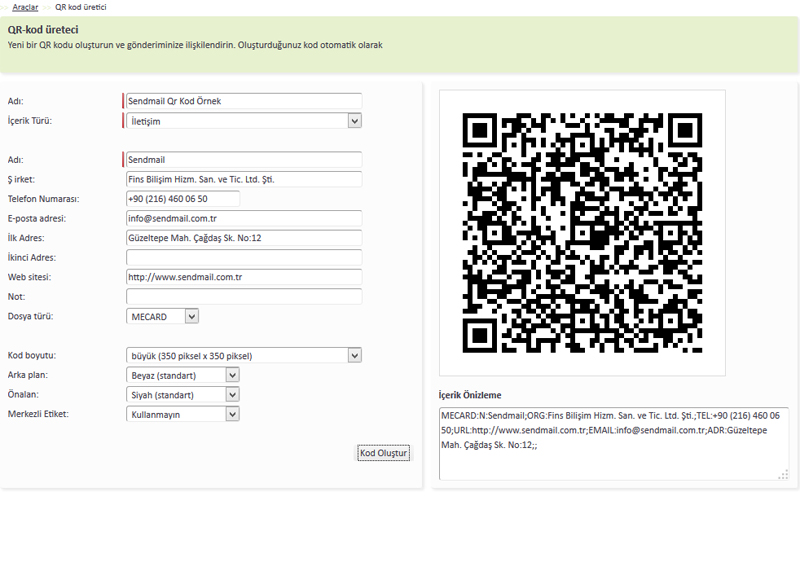The width and height of the screenshot is (800, 561).
Task: Open the Dosya türü MECARD dropdown
Action: click(x=163, y=316)
